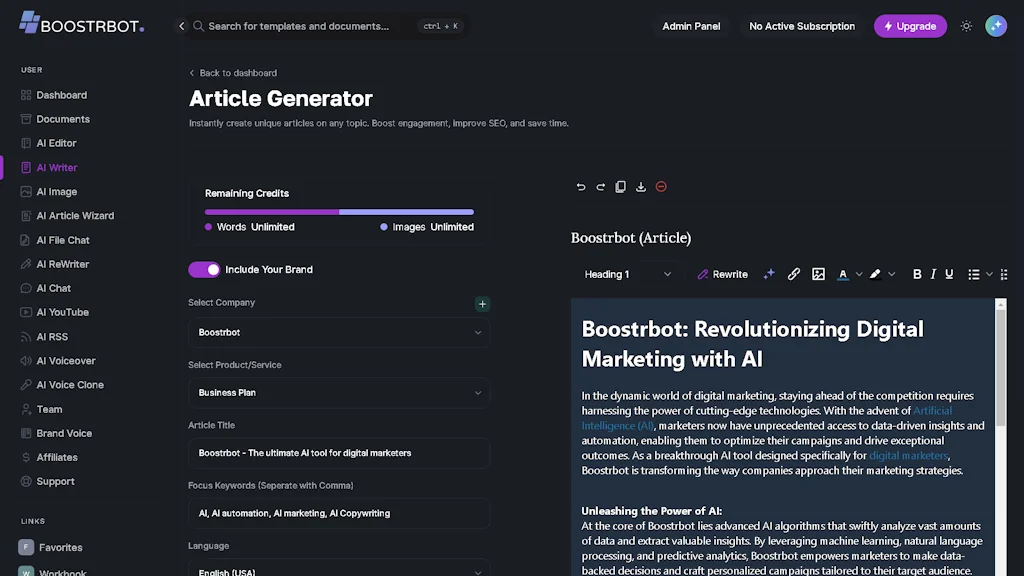This screenshot has height=576, width=1024.
Task: Download the generated article
Action: pos(641,186)
